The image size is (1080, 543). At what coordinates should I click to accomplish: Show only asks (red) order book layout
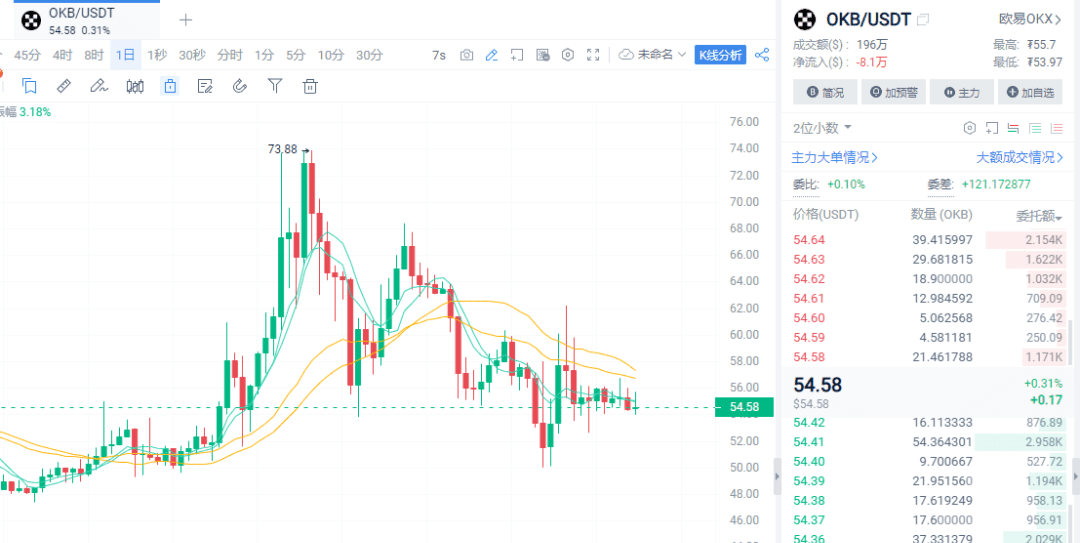(1056, 127)
